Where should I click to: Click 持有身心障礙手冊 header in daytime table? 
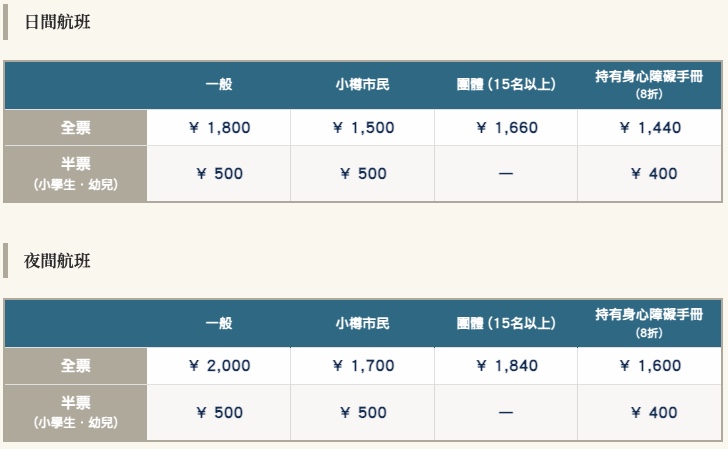click(x=649, y=78)
